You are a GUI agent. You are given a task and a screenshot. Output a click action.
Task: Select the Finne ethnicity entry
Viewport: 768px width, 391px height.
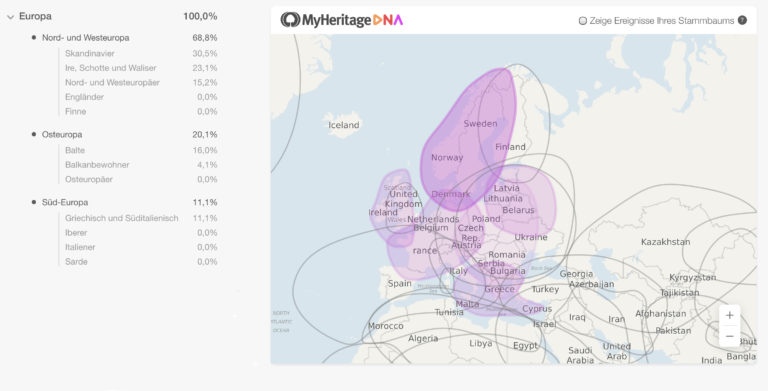coord(141,112)
